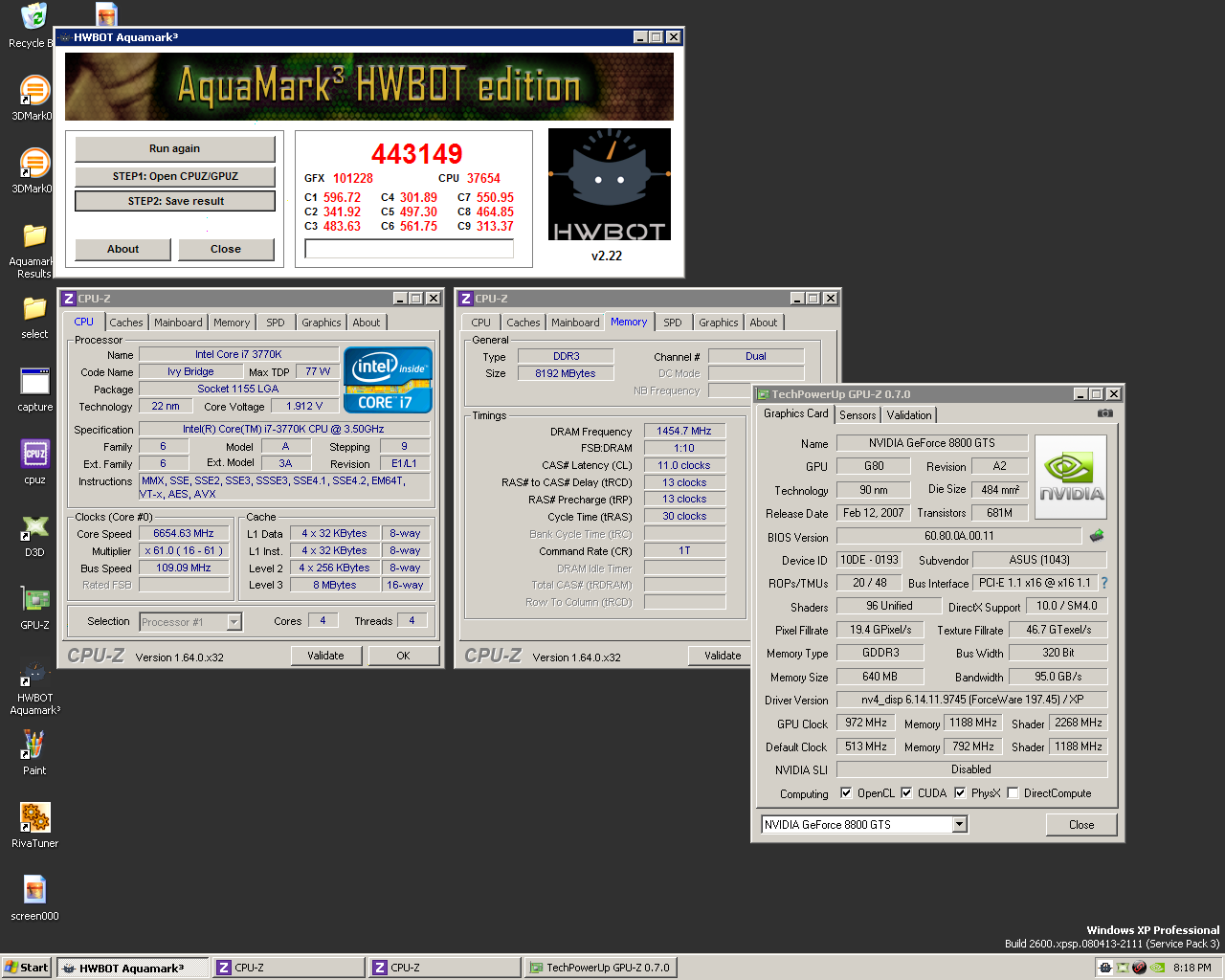
Task: Click OK in left CPU-Z window
Action: tap(403, 656)
